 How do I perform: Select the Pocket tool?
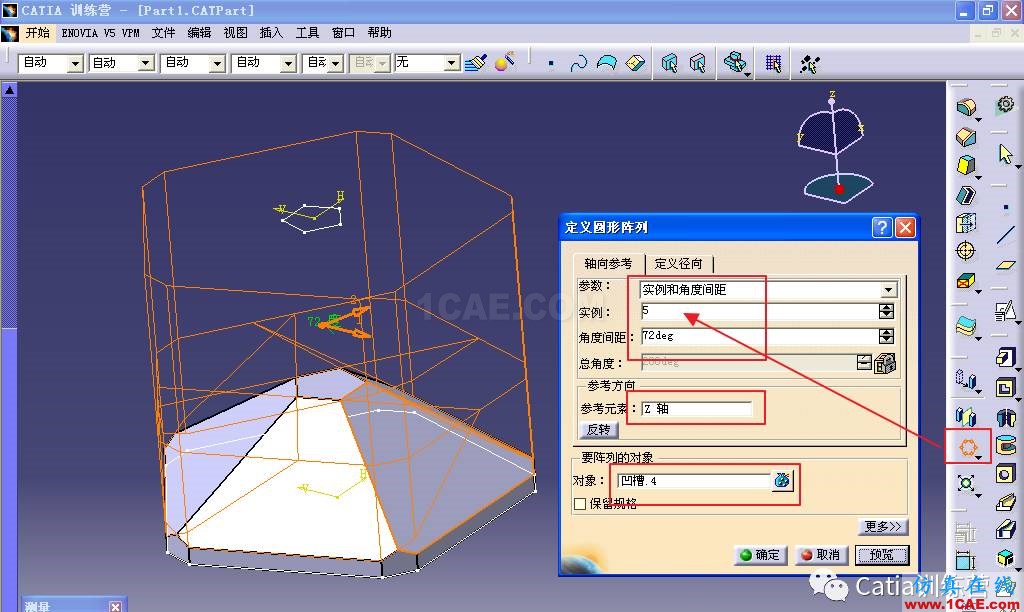coord(1006,387)
